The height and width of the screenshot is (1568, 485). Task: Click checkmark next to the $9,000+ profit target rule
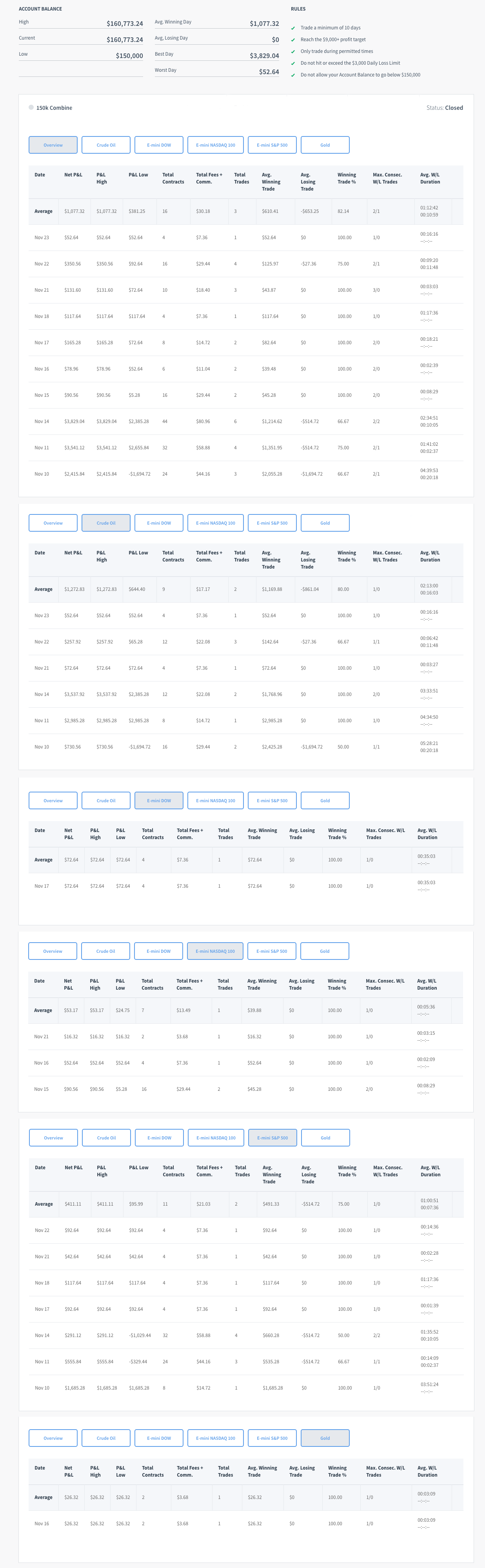coord(293,40)
